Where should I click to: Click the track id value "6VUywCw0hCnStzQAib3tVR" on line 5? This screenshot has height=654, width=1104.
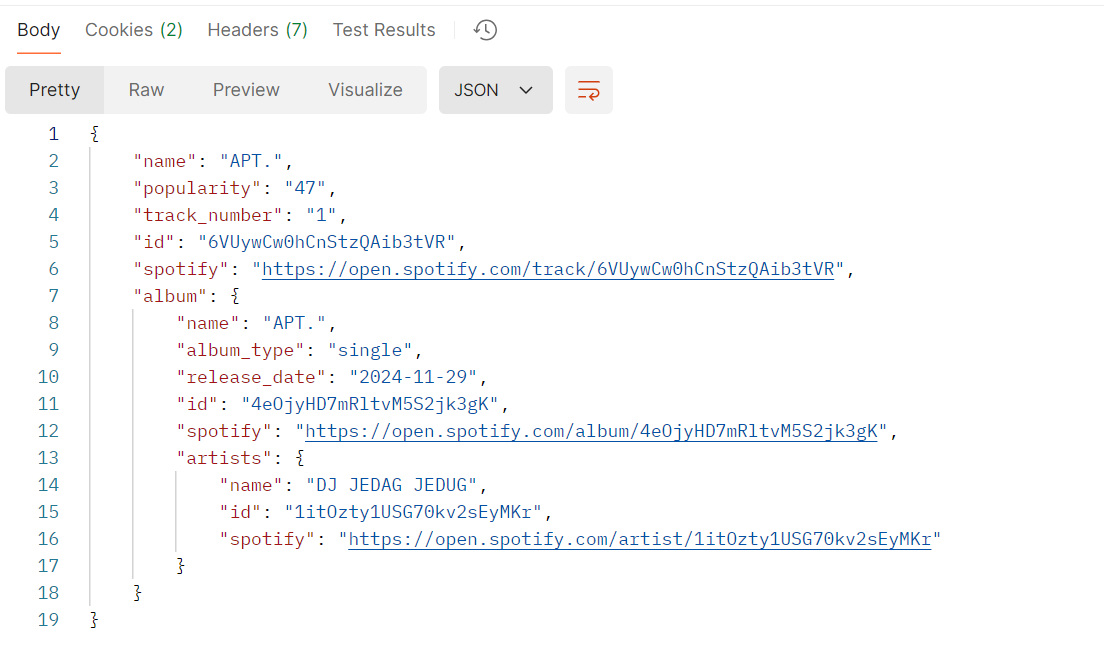[326, 242]
